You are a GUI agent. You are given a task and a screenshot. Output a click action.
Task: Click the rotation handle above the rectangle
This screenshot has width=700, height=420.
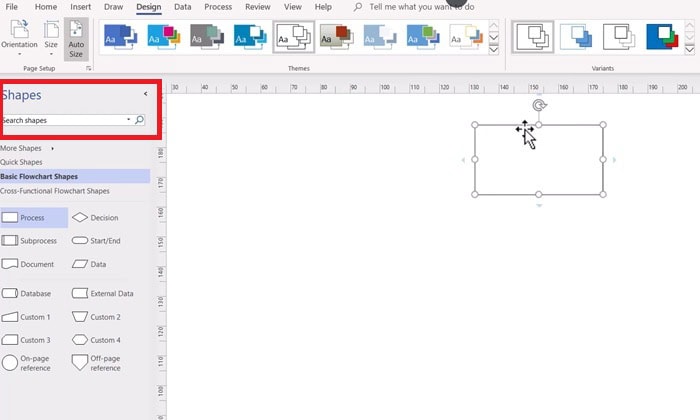(x=539, y=105)
